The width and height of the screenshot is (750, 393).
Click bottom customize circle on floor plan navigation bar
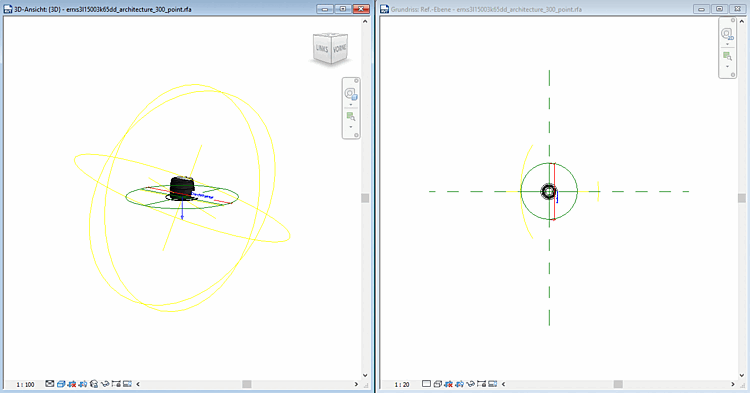tap(733, 75)
